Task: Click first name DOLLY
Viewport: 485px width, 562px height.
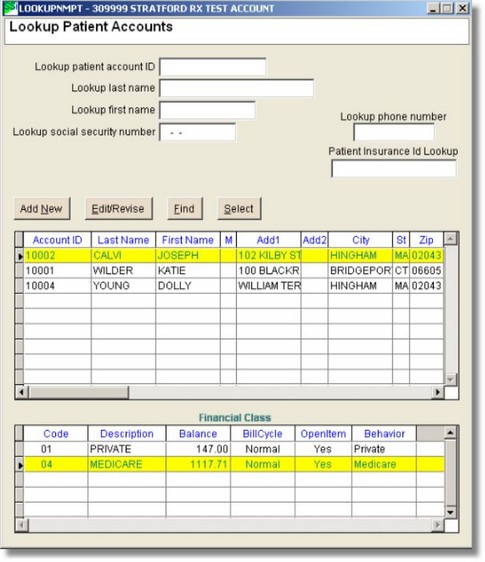Action: pyautogui.click(x=188, y=286)
